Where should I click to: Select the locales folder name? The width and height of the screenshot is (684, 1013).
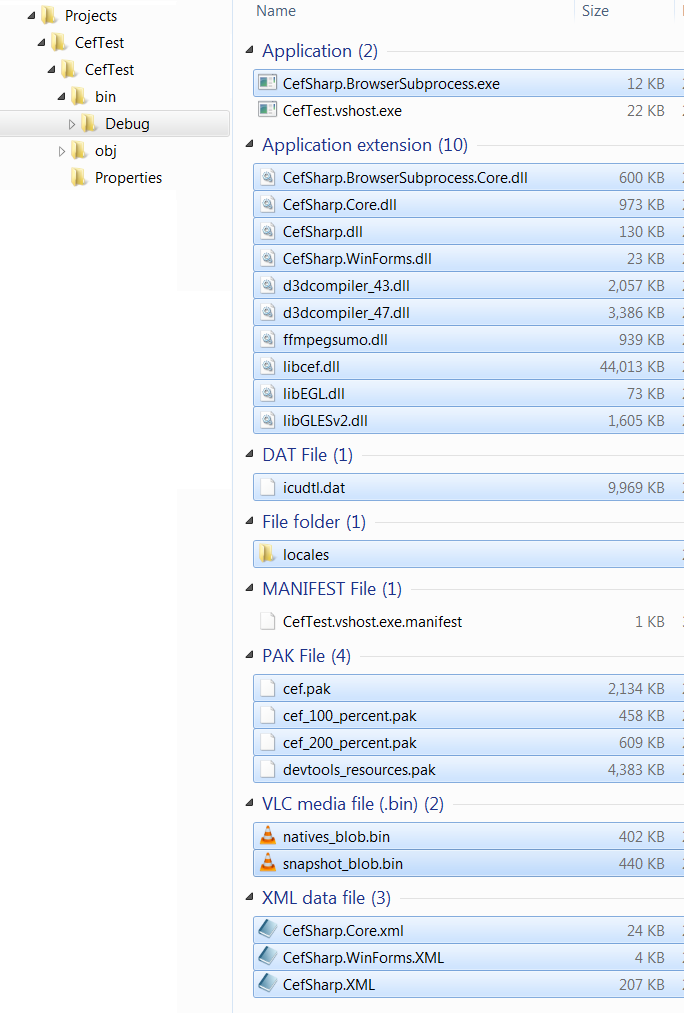click(x=306, y=554)
